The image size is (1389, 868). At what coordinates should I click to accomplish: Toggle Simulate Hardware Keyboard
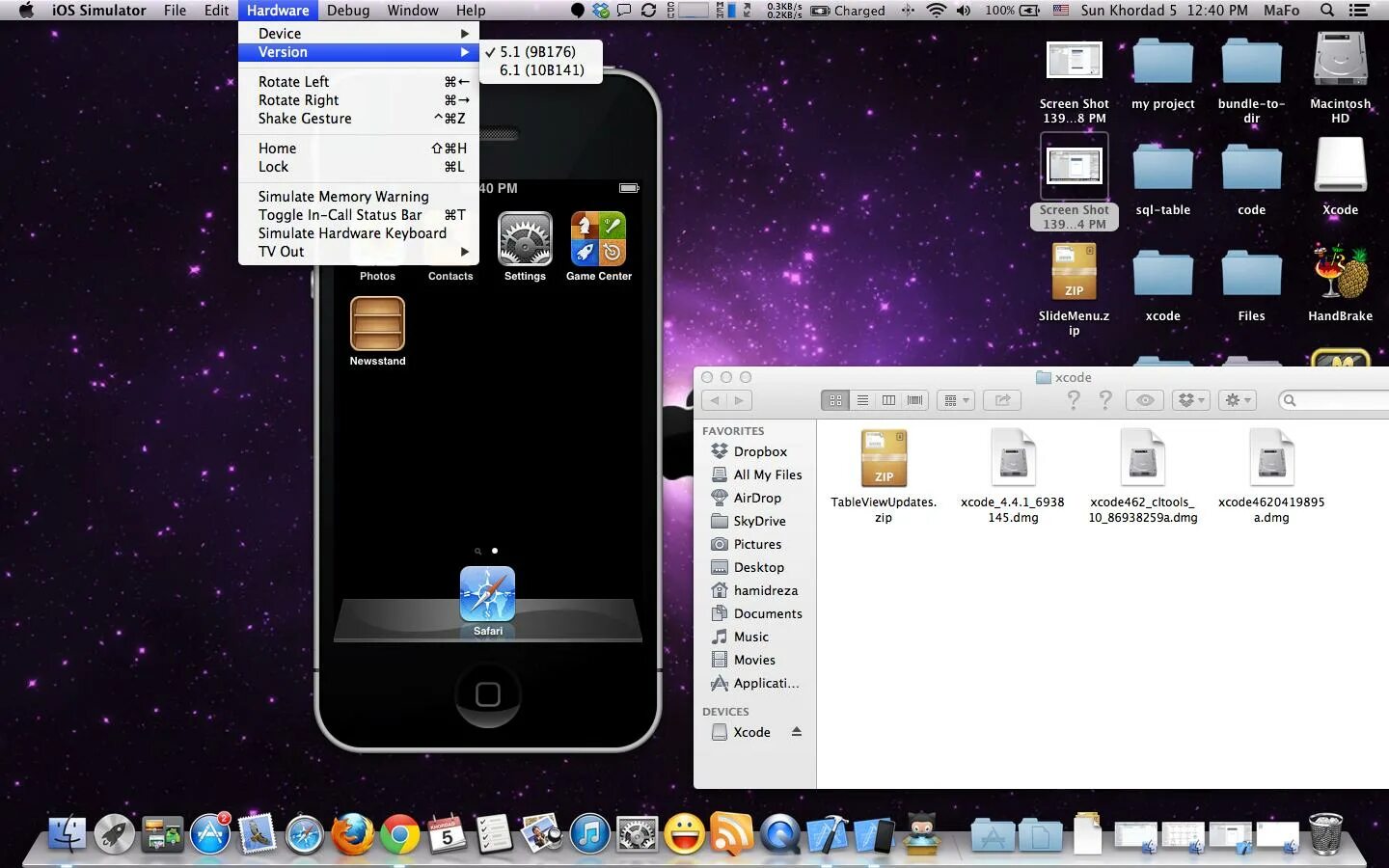pyautogui.click(x=359, y=233)
